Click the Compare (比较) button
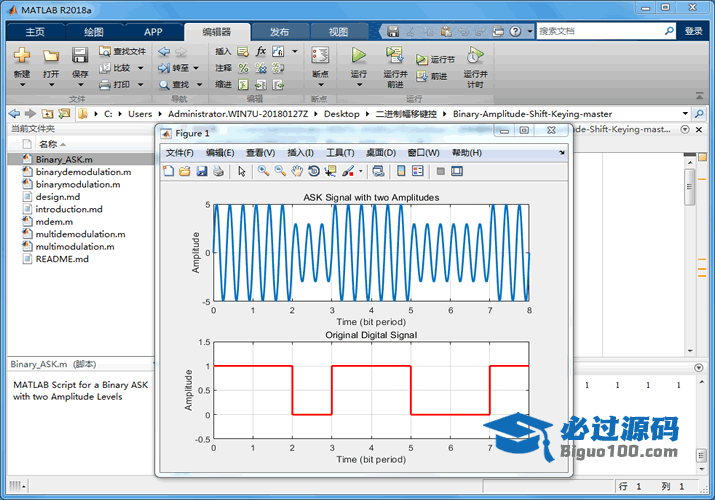The height and width of the screenshot is (500, 715). 116,68
